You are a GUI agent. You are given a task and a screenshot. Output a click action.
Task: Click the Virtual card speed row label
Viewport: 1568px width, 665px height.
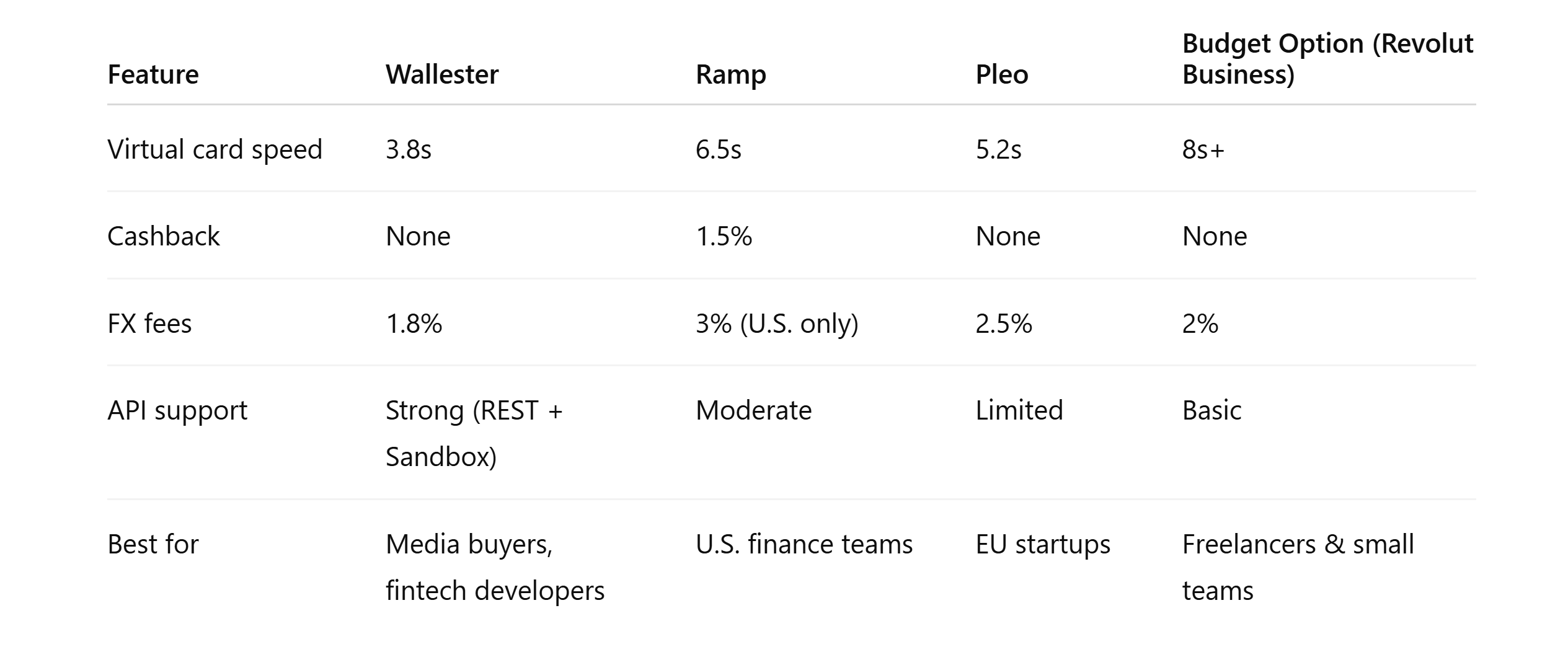coord(215,149)
